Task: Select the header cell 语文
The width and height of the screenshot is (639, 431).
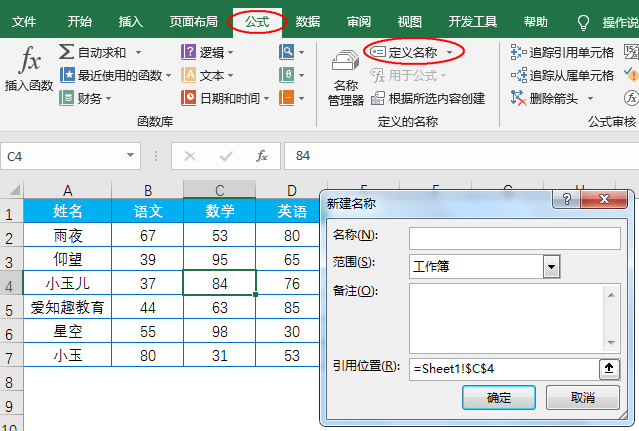Action: click(148, 211)
